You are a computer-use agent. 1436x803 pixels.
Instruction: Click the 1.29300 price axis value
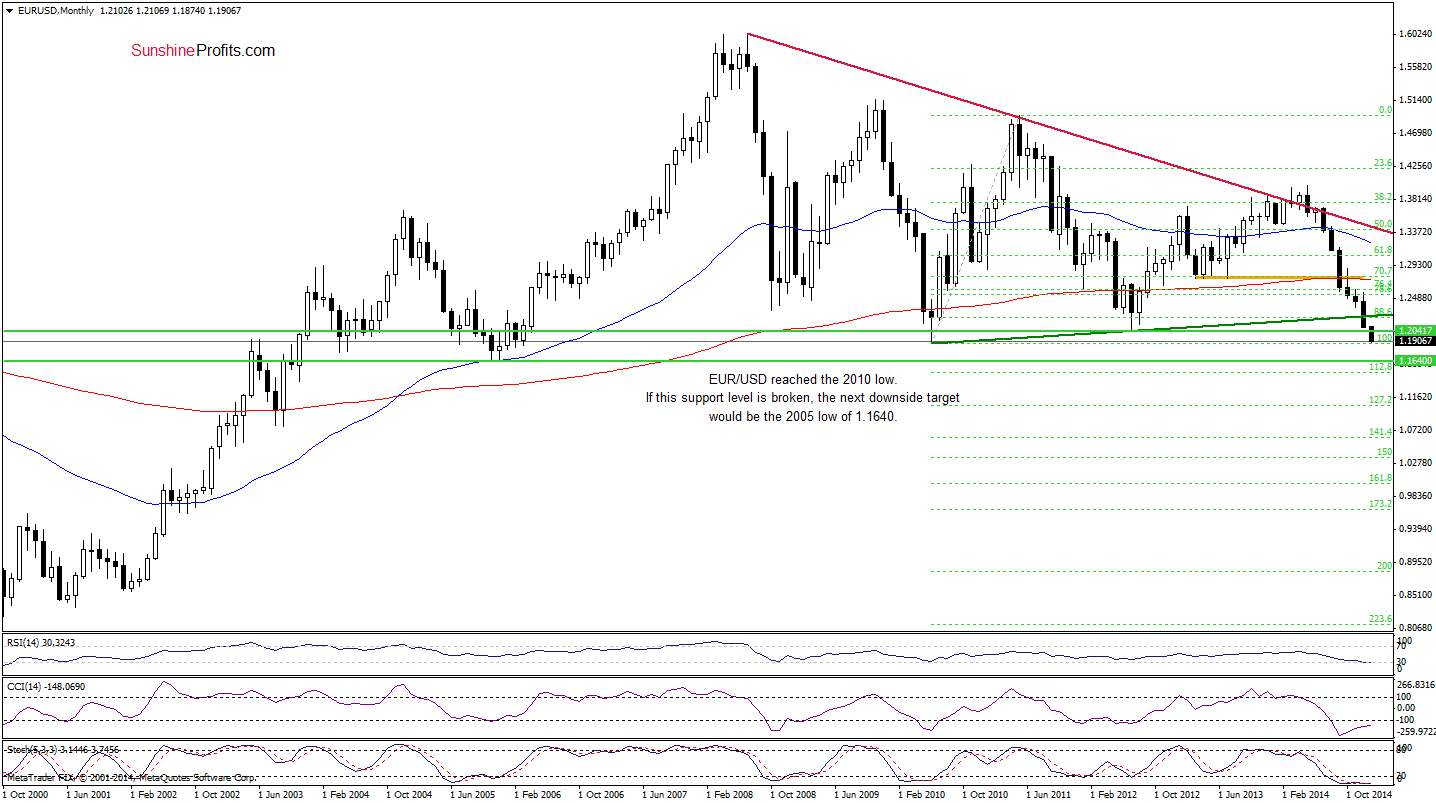tap(1414, 264)
